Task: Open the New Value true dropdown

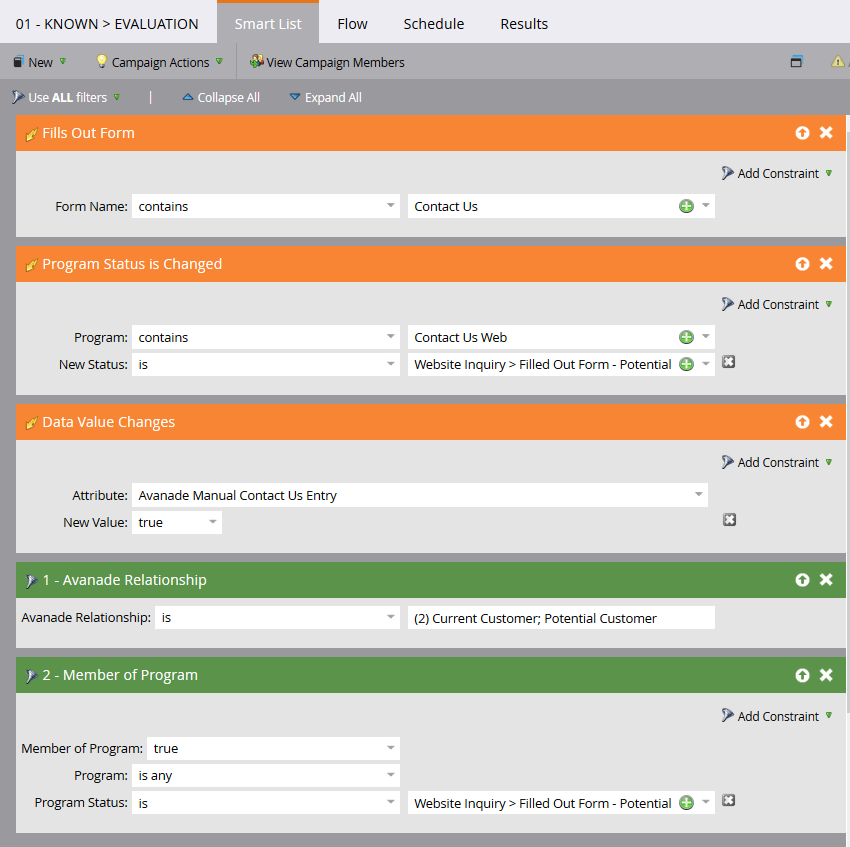Action: (x=177, y=522)
